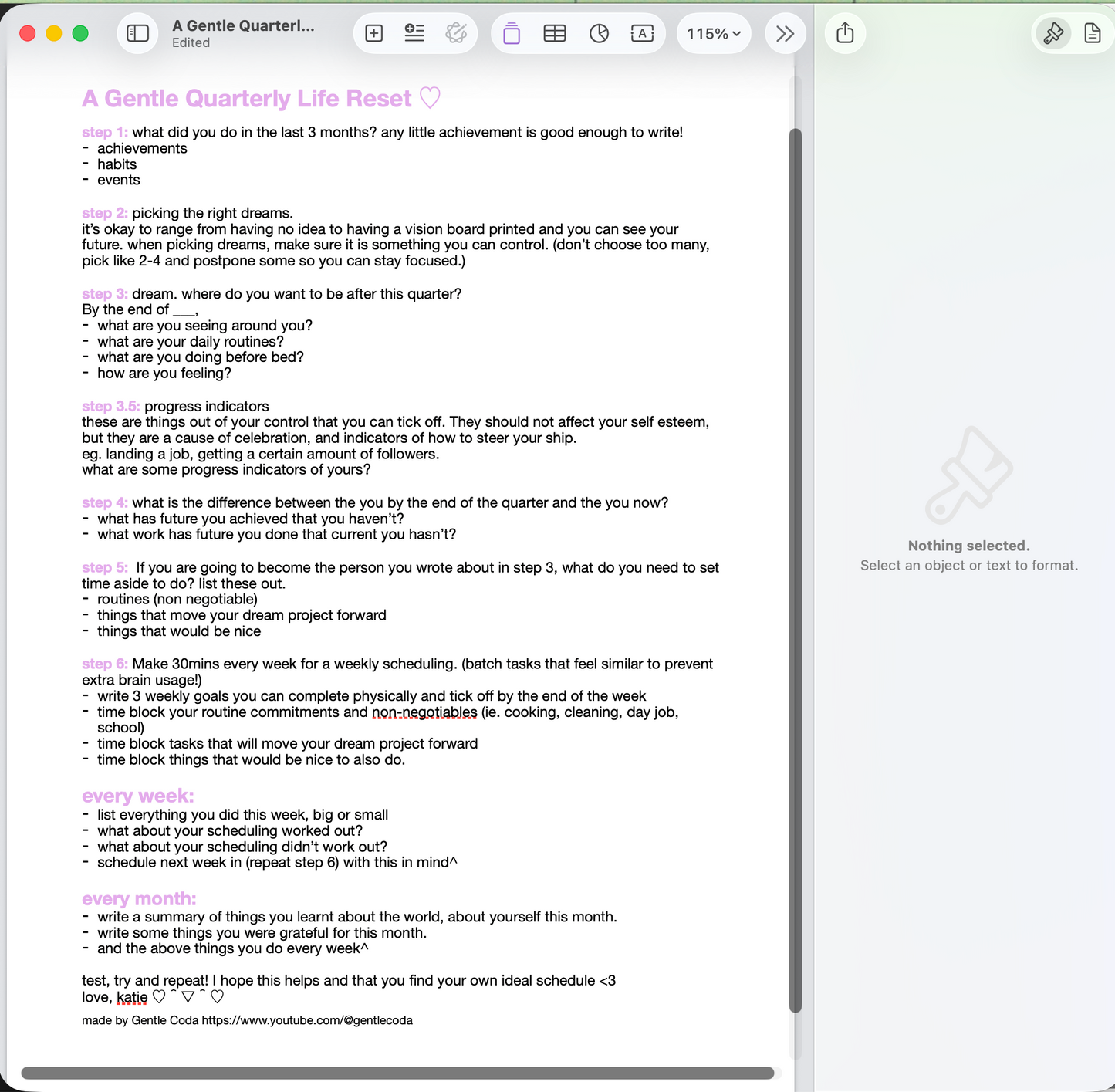The image size is (1115, 1092).
Task: Click the 'By the end of ___,' line
Action: [x=140, y=309]
